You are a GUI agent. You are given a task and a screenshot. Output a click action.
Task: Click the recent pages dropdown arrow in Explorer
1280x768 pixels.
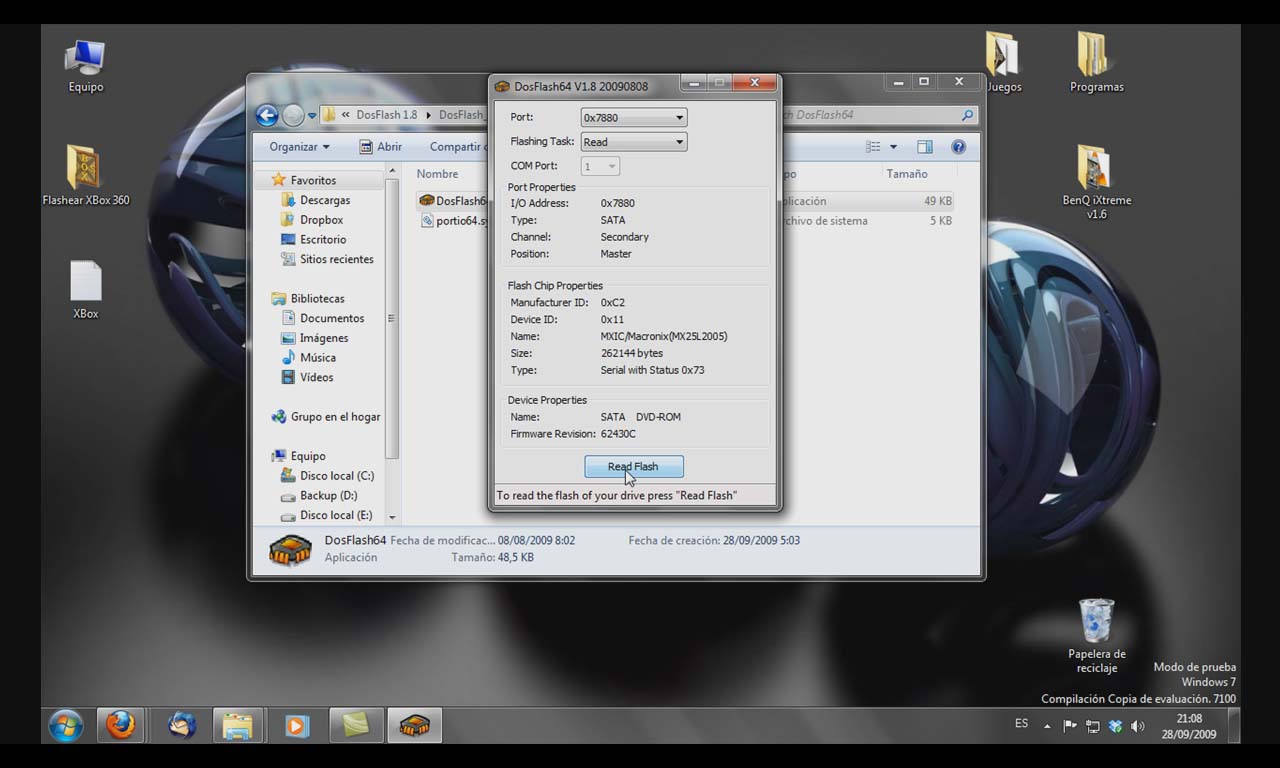pyautogui.click(x=312, y=115)
